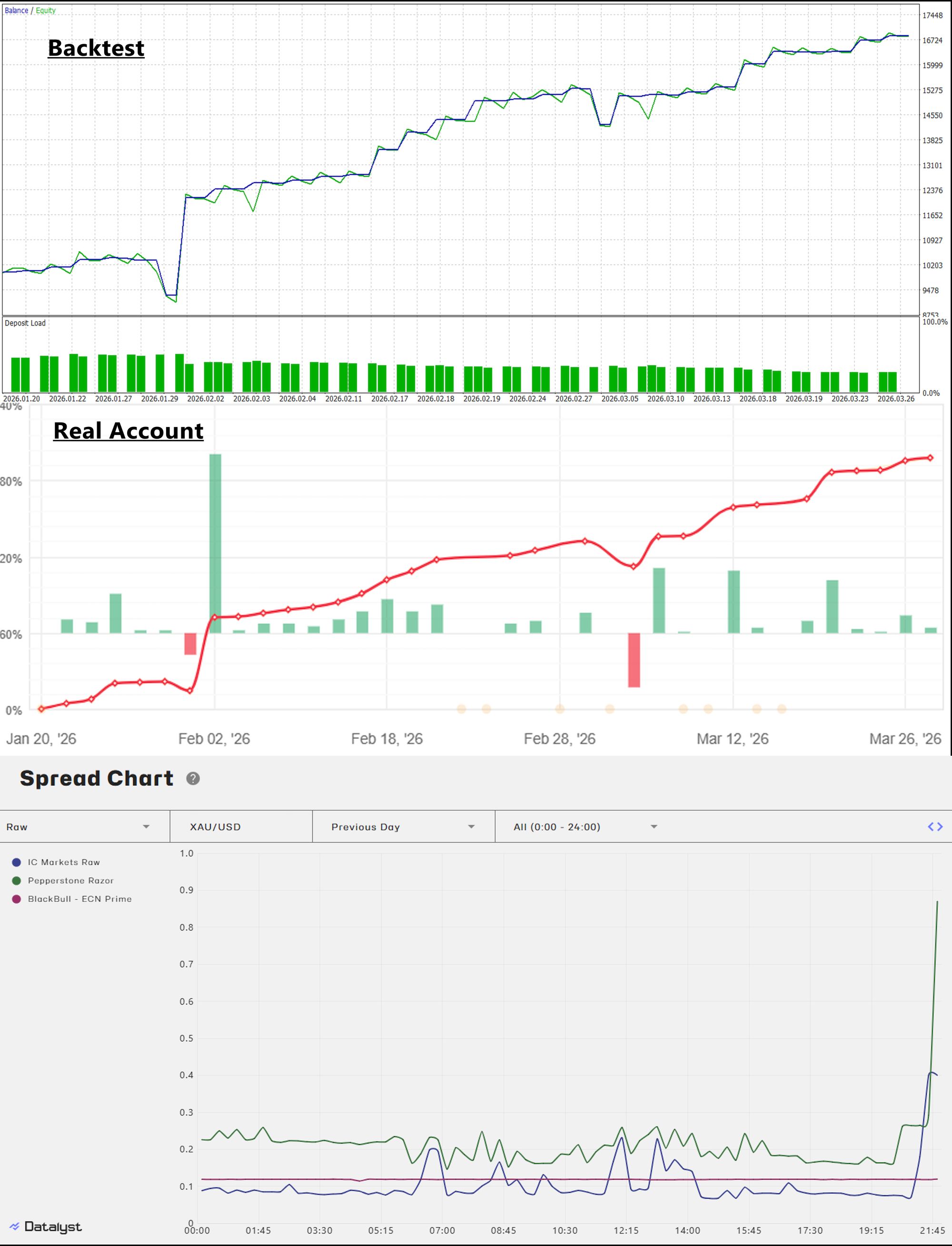Click the Deposit Load label
The width and height of the screenshot is (952, 1246).
25,323
